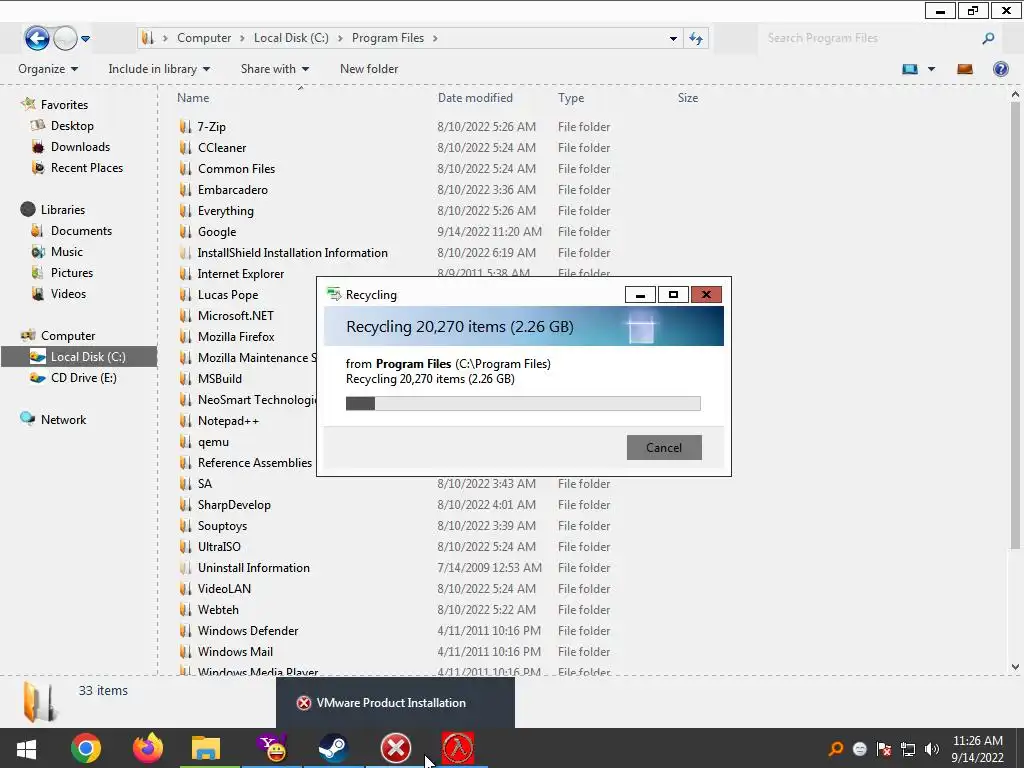Open the recent pages history dropdown arrow
Viewport: 1024px width, 768px height.
86,39
